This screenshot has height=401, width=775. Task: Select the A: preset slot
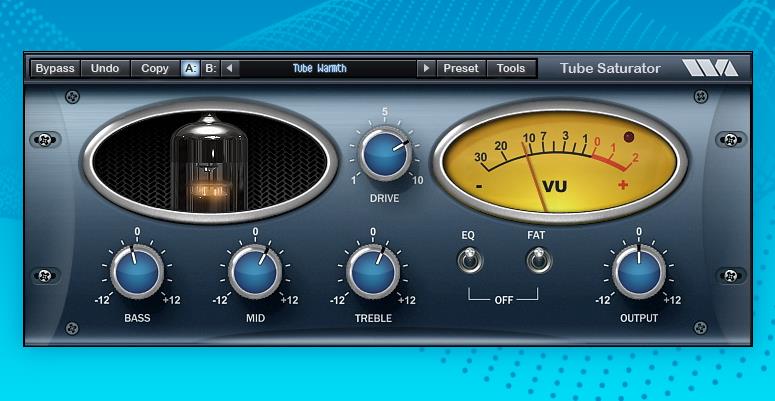[190, 68]
